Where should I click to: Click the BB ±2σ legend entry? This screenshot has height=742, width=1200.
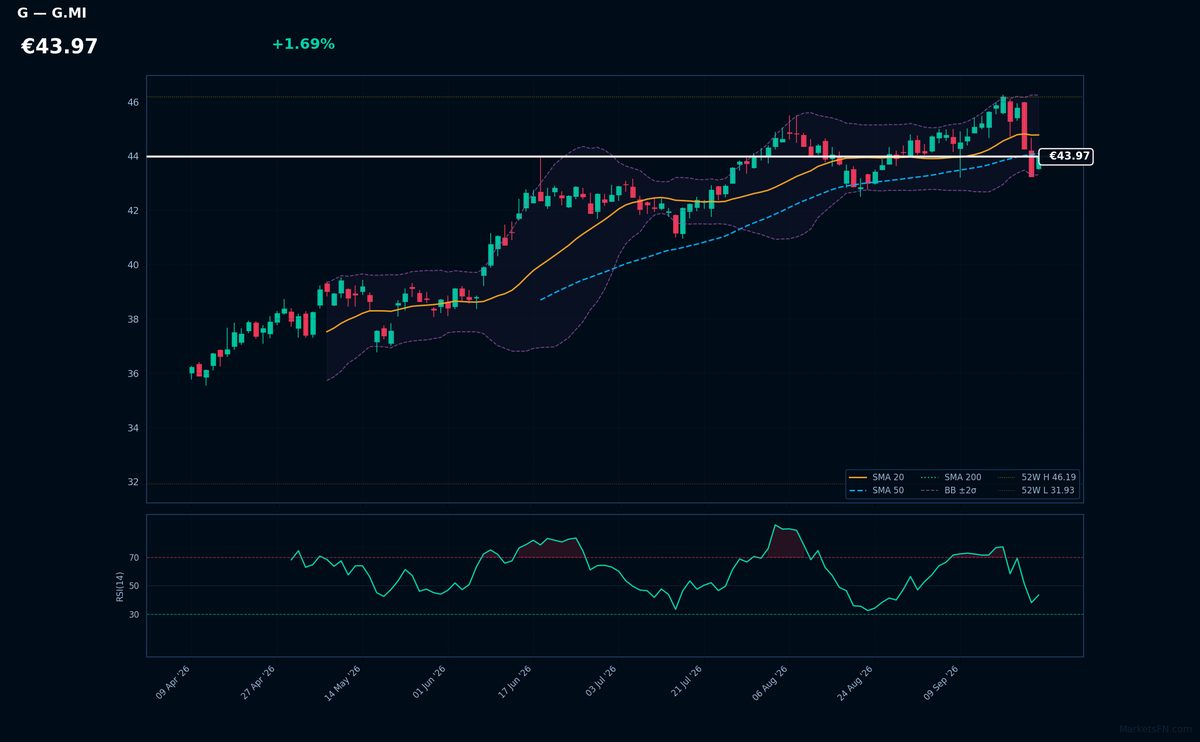tap(948, 491)
